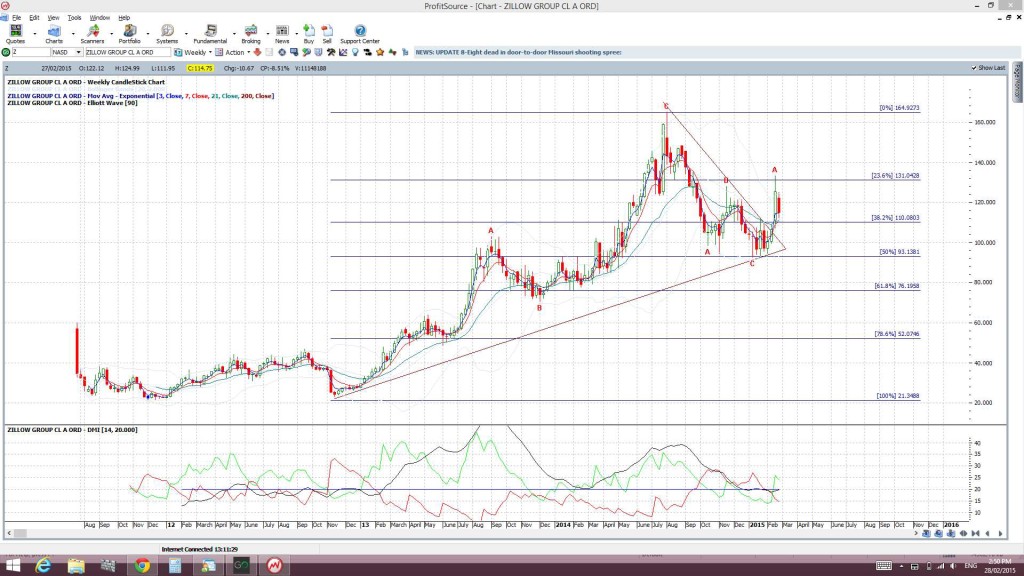Open the Calculator from the taskbar
1024x576 pixels.
pyautogui.click(x=175, y=566)
